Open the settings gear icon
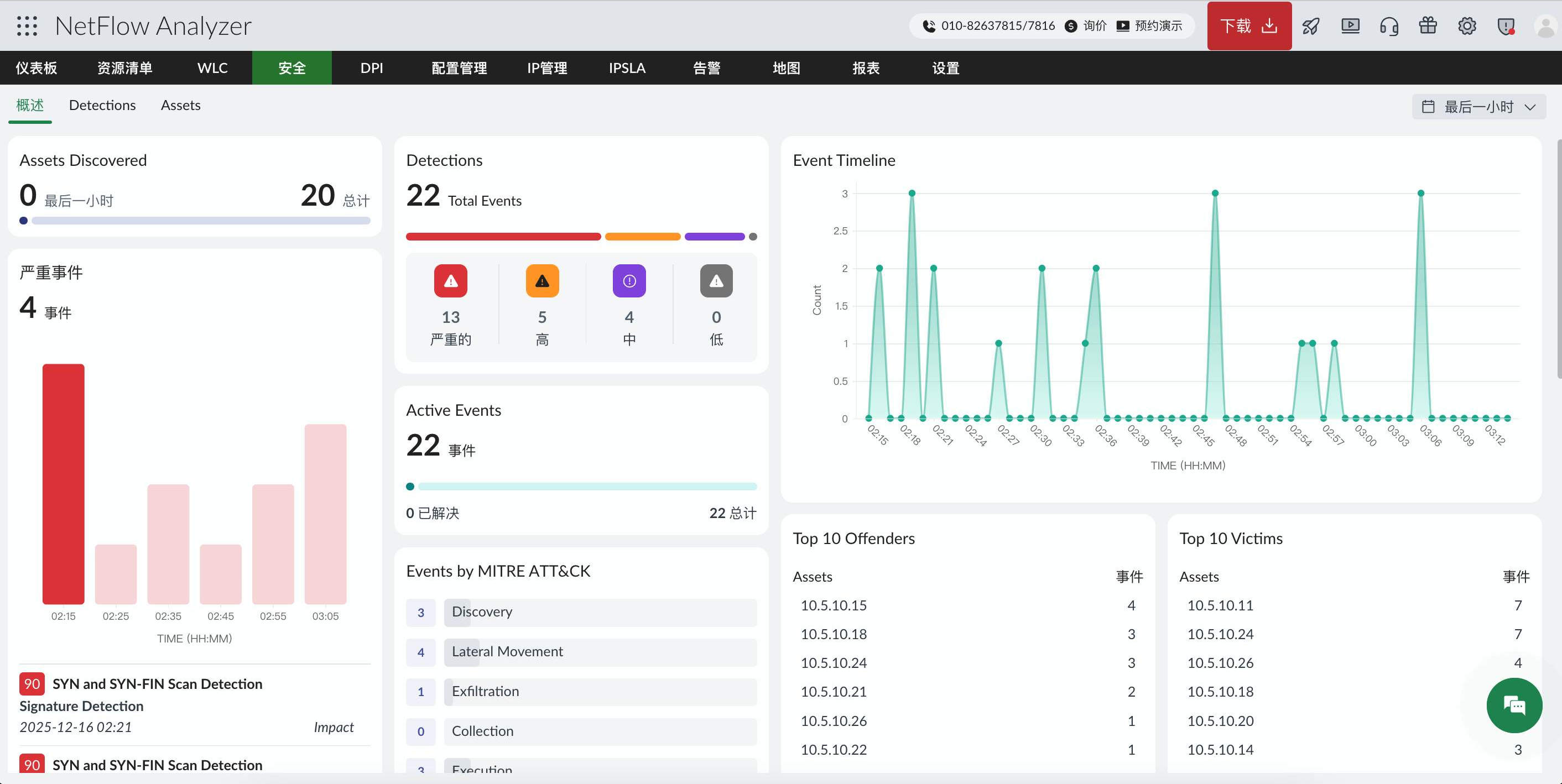1562x784 pixels. [x=1467, y=25]
